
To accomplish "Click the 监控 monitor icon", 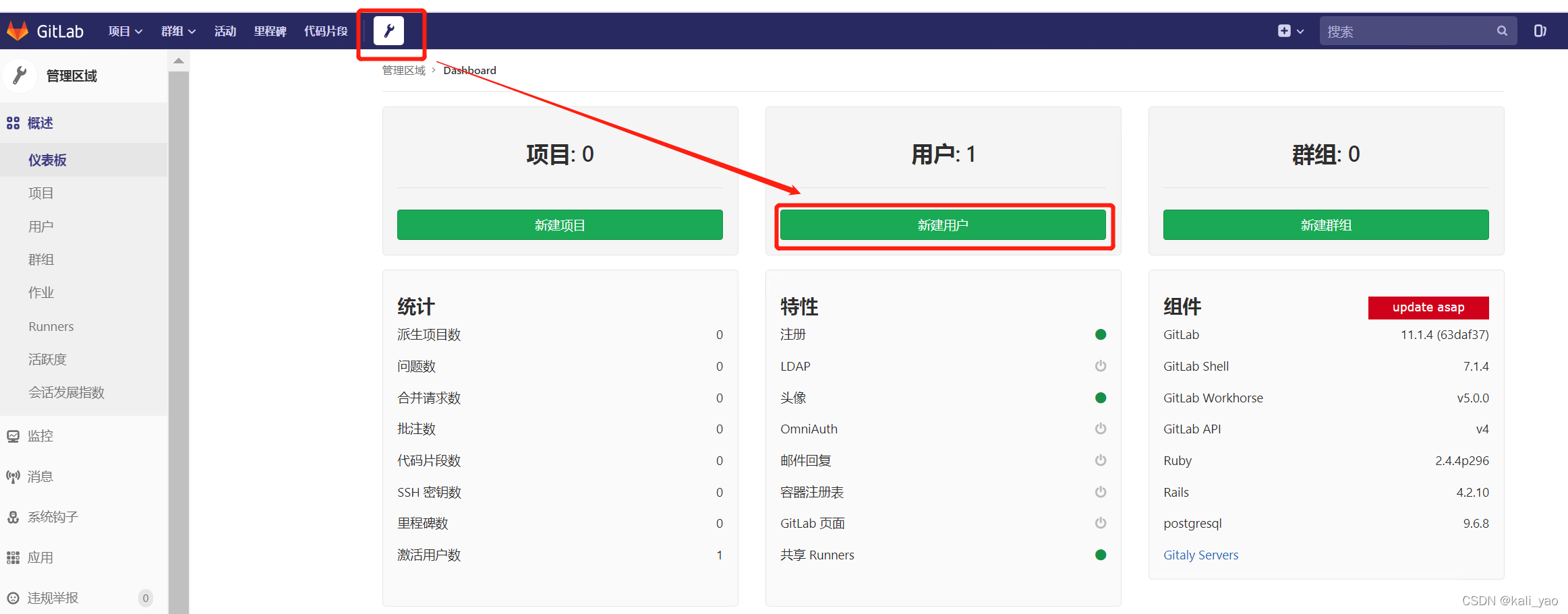I will (x=13, y=436).
